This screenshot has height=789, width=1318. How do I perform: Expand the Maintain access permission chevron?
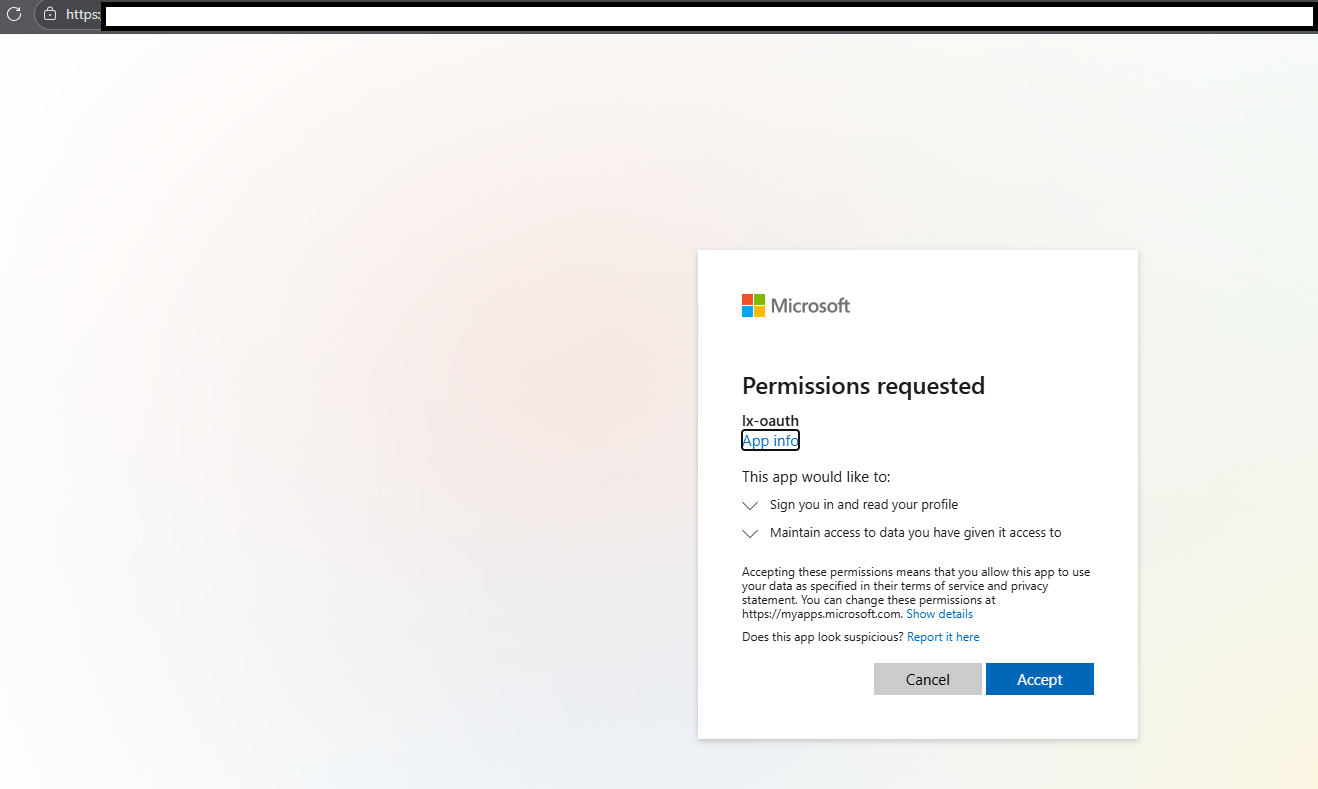tap(750, 533)
